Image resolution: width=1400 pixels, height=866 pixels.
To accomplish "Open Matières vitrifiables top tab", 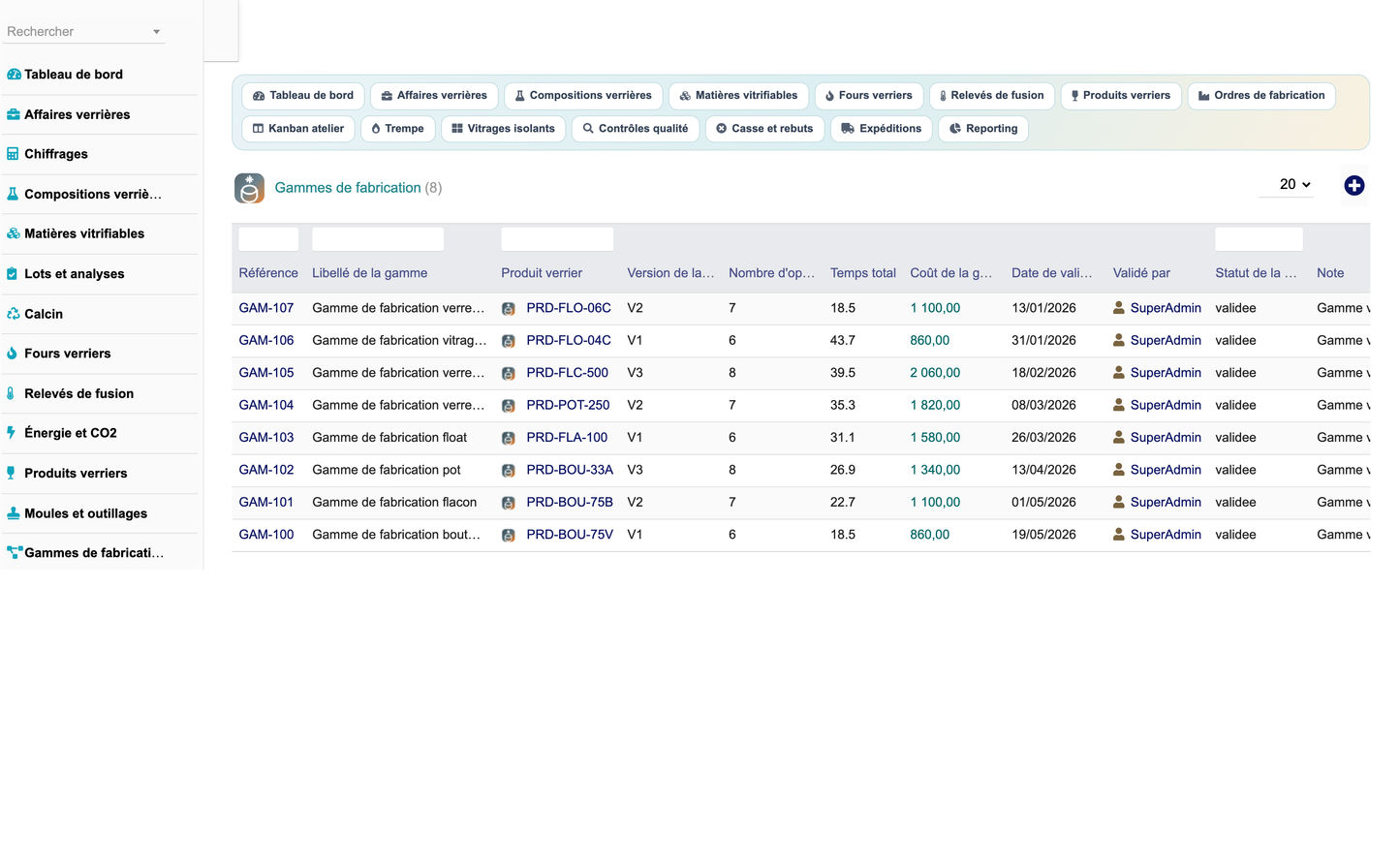I will (x=738, y=96).
